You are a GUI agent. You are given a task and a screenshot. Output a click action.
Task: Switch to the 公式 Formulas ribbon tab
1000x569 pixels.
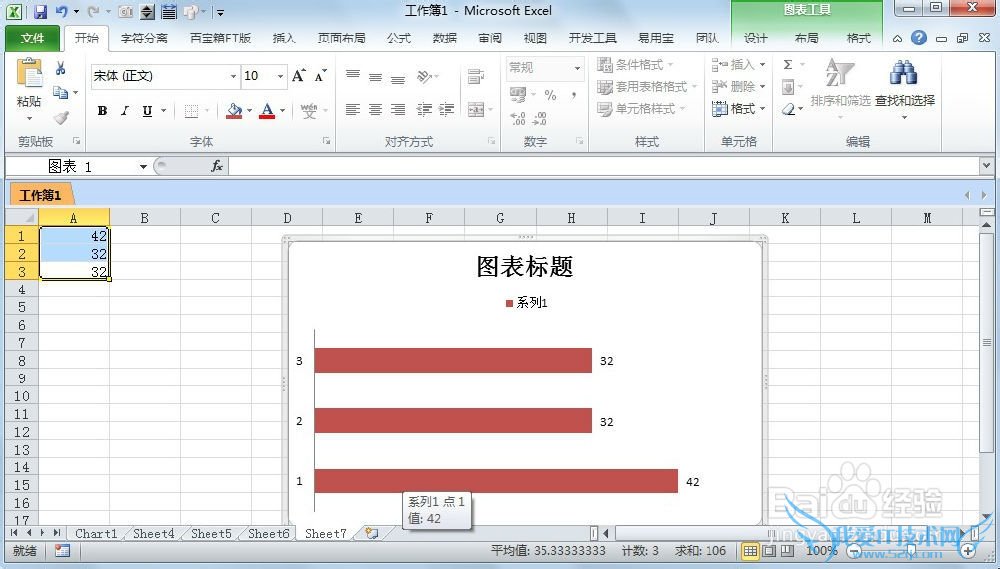click(x=399, y=38)
